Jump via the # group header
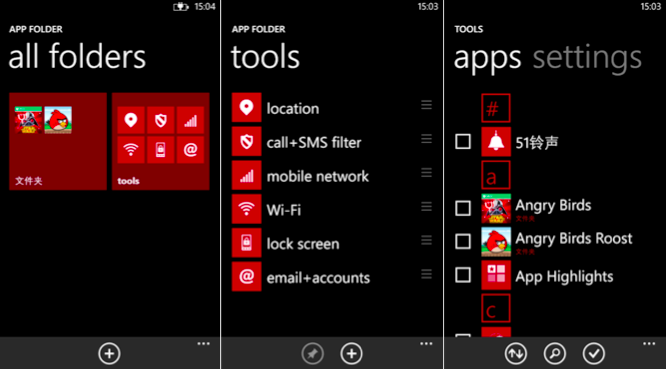This screenshot has height=369, width=666. (496, 108)
